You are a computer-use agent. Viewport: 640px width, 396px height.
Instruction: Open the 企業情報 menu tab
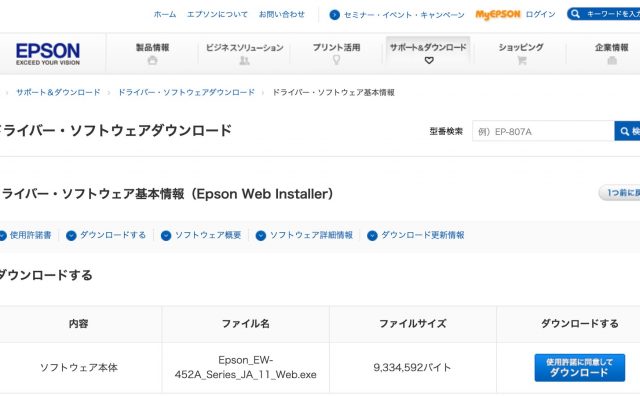pyautogui.click(x=611, y=53)
